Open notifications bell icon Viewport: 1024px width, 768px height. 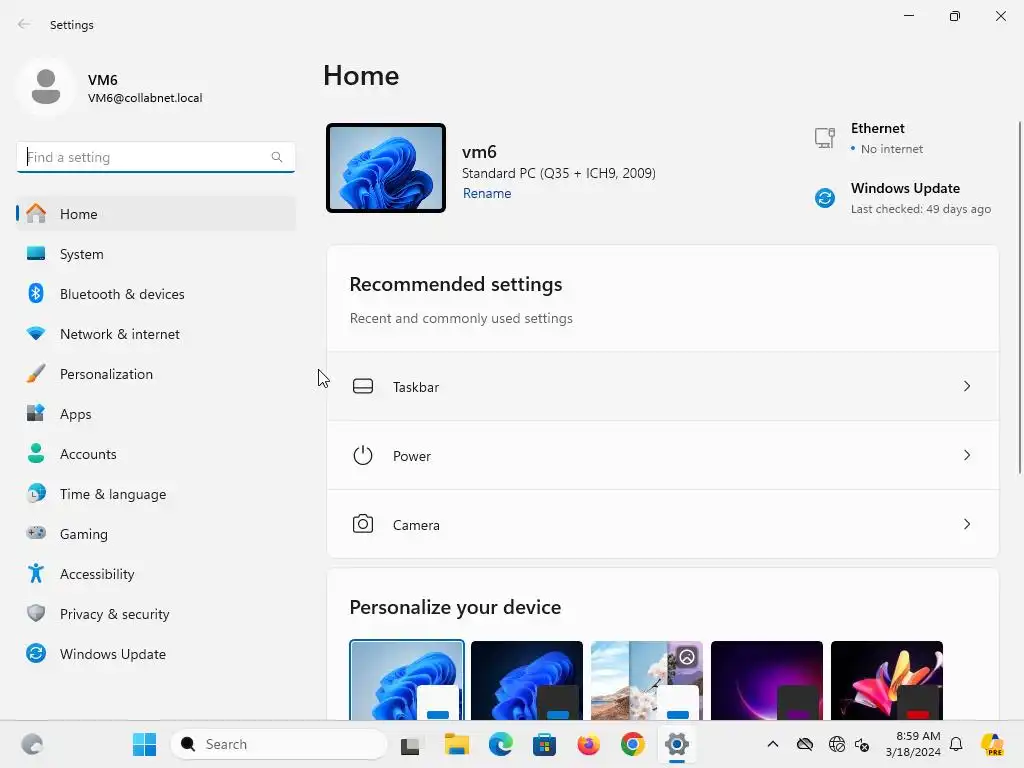(x=956, y=744)
